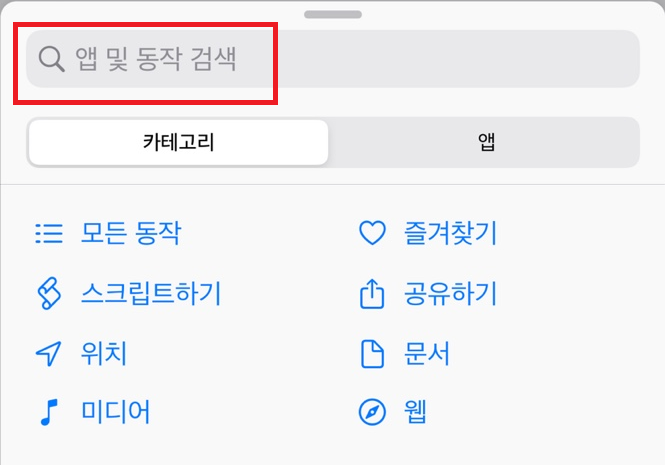Viewport: 665px width, 465px height.
Task: Open the 위치 category
Action: (x=104, y=353)
